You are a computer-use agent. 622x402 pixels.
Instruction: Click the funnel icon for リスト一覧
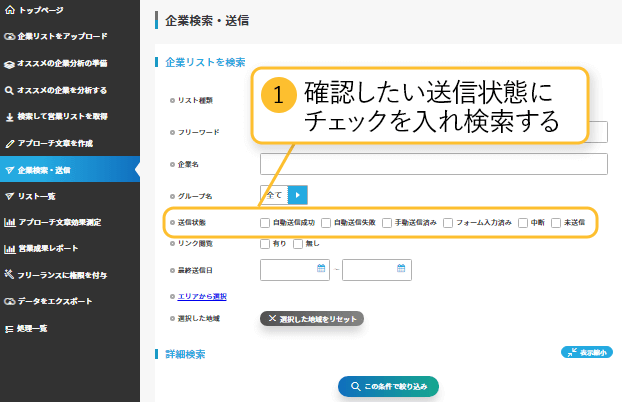pyautogui.click(x=10, y=196)
